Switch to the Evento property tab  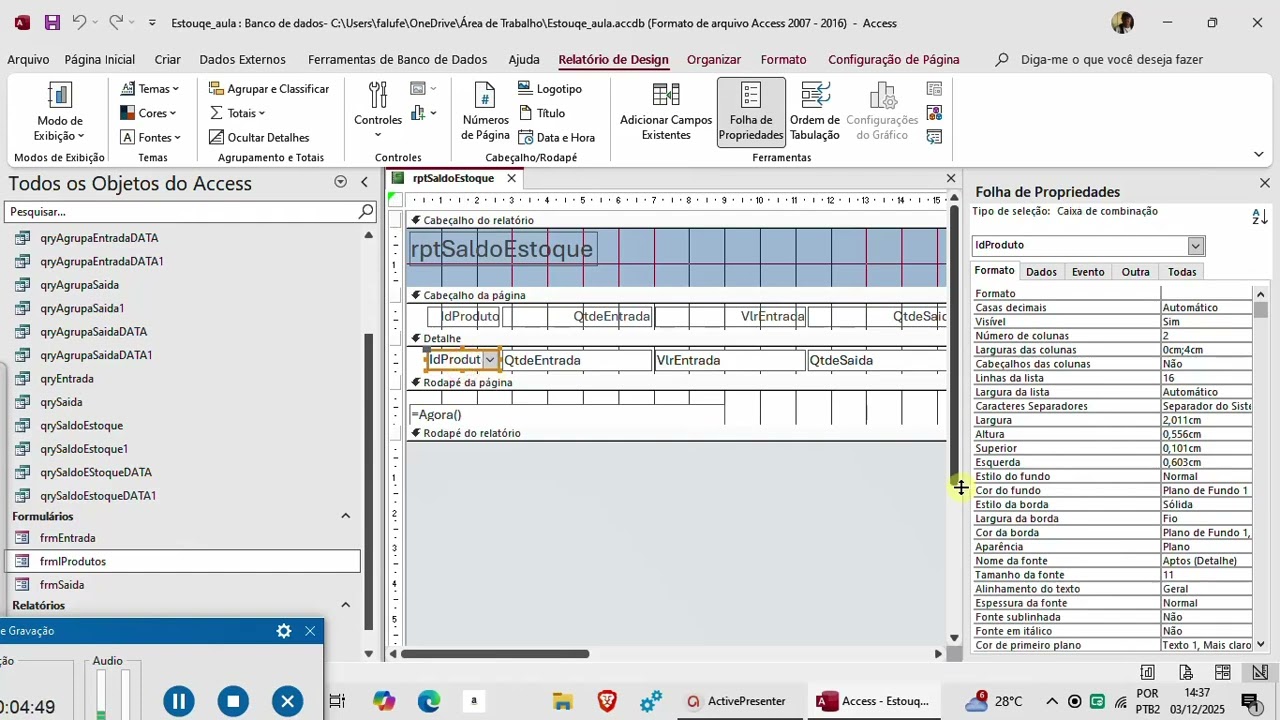point(1088,272)
